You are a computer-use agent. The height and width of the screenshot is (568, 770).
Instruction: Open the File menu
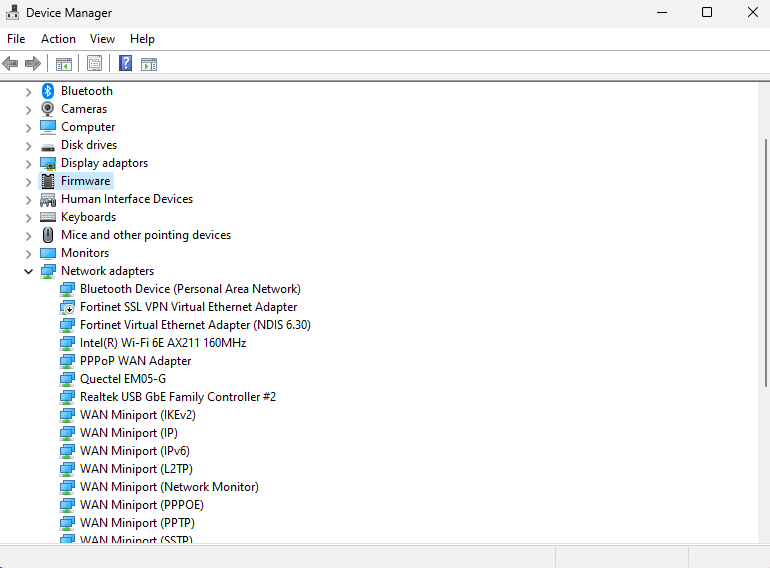(16, 39)
